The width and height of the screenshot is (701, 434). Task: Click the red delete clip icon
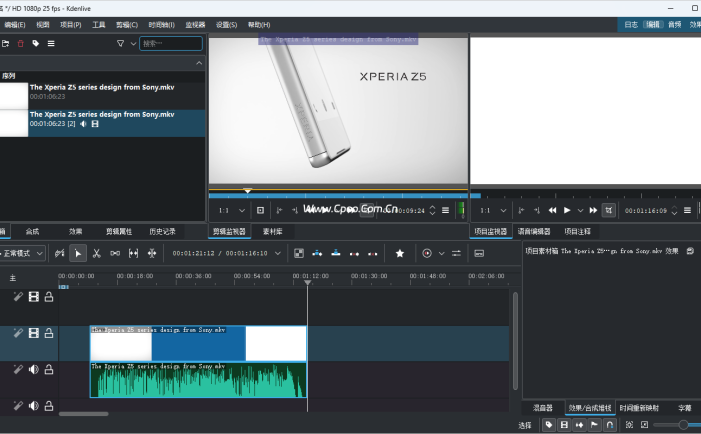click(21, 43)
